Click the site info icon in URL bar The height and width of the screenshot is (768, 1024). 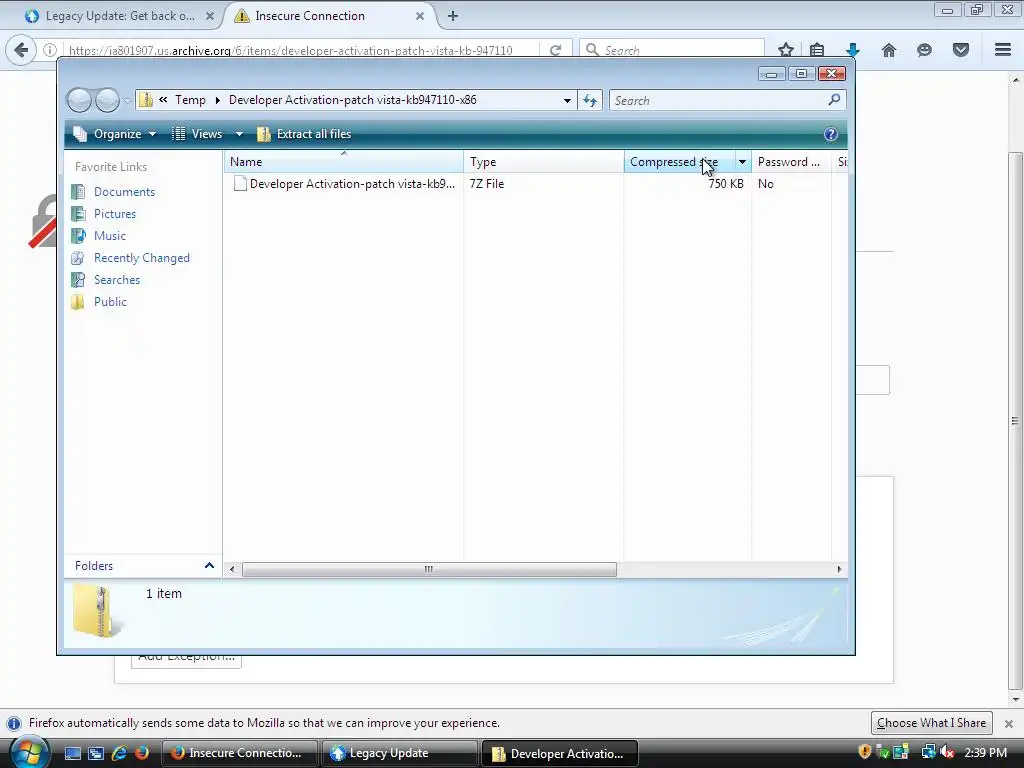click(x=50, y=50)
